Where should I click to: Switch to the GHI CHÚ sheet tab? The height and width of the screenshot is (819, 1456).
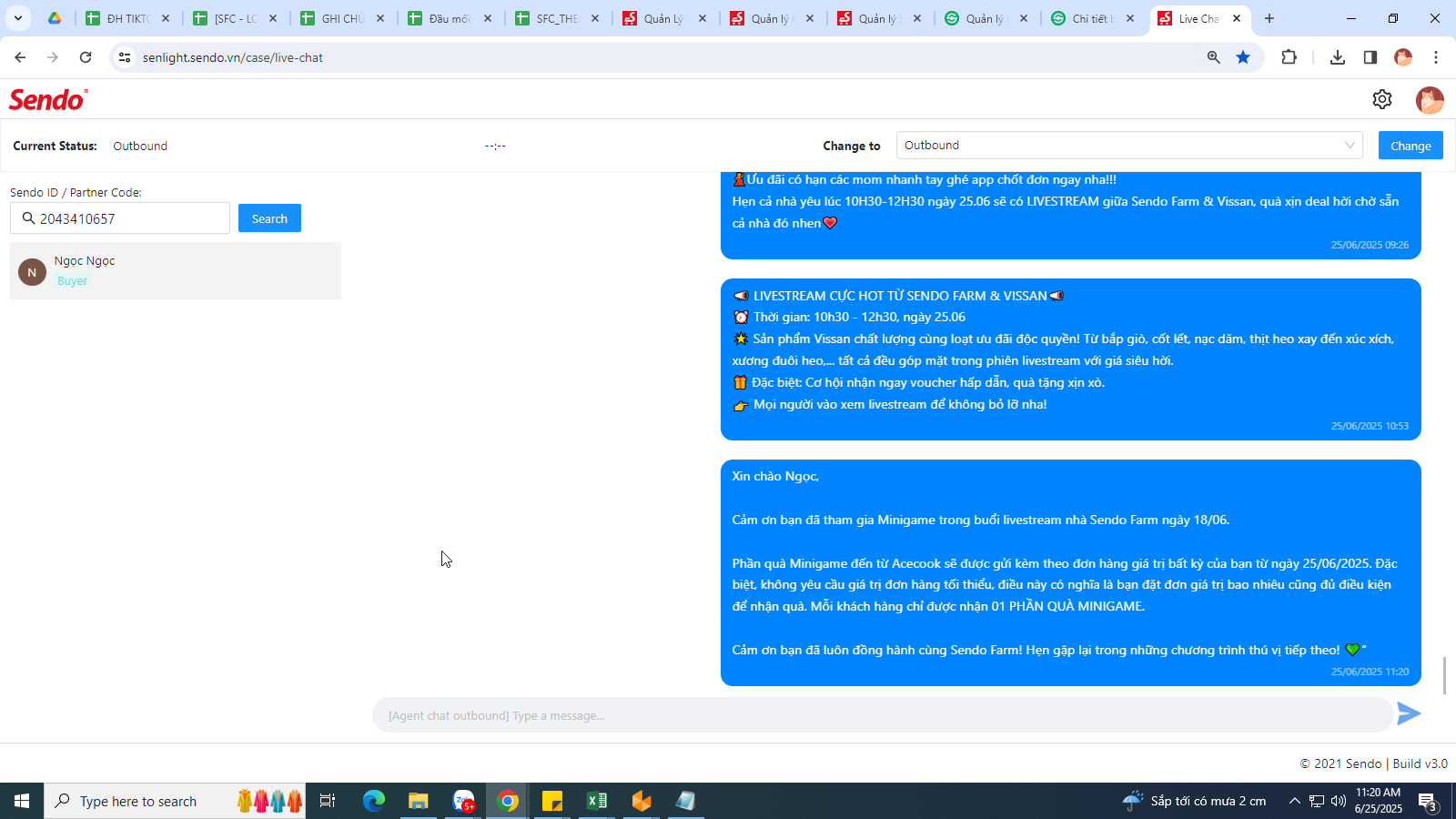342,18
